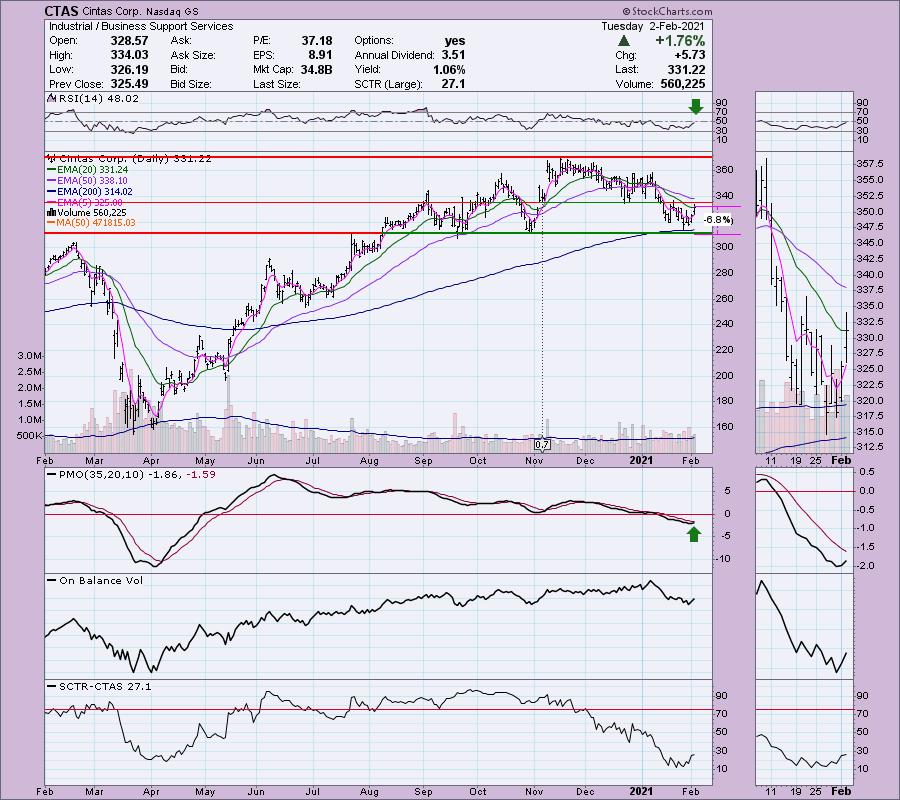Click the 'Last Size:' label
The image size is (900, 800).
click(277, 84)
